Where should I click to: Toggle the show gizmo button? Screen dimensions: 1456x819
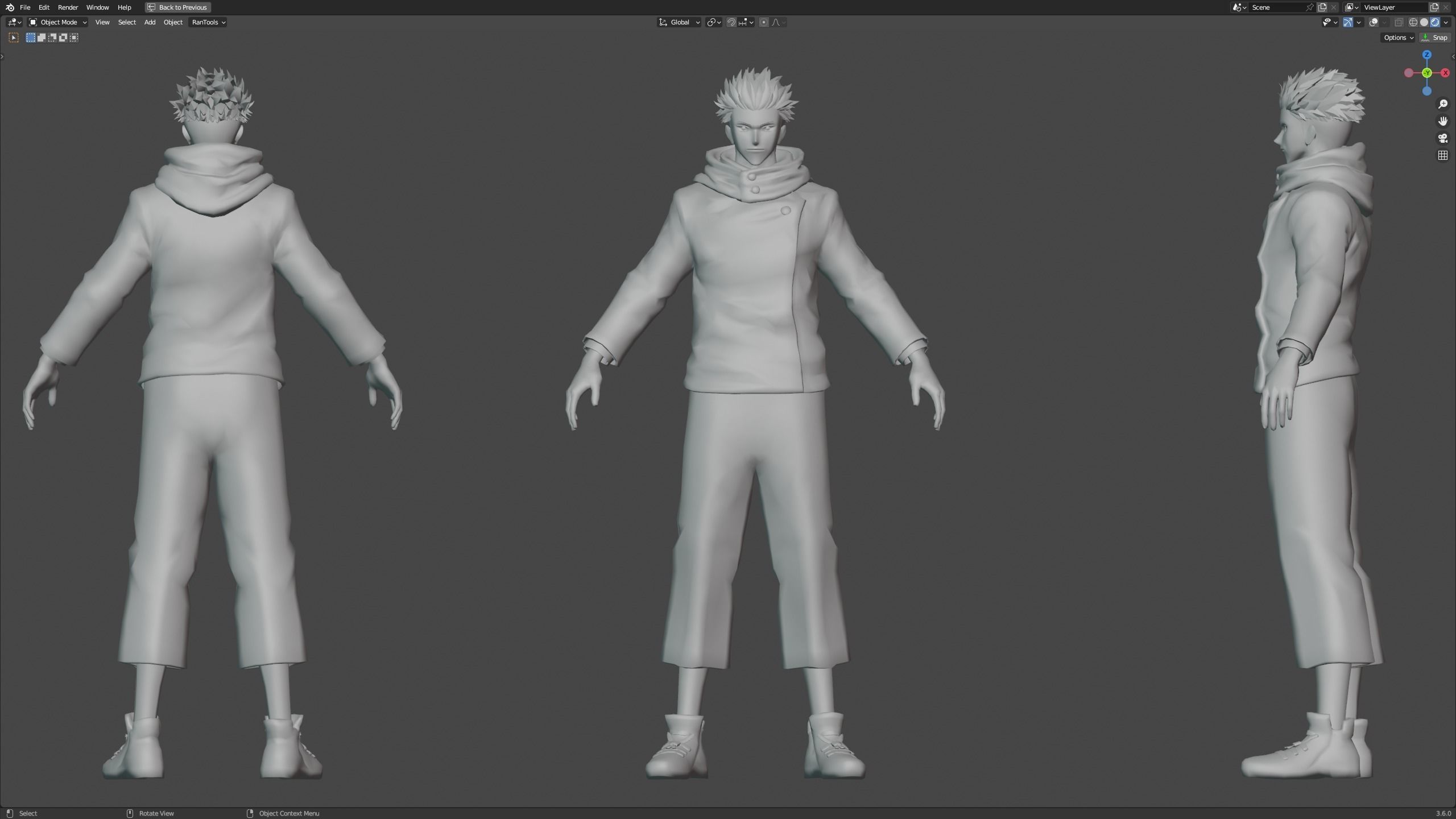(1348, 22)
